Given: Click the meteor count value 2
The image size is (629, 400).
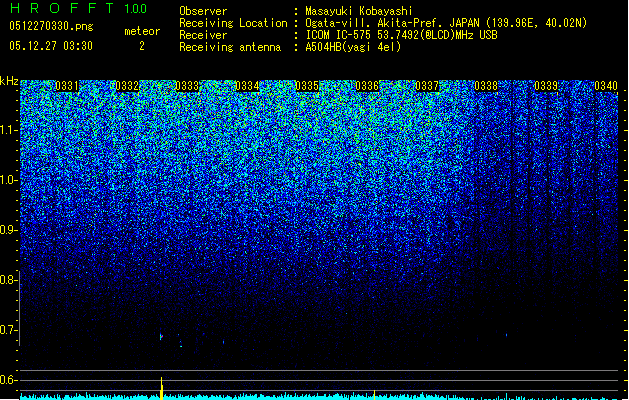Looking at the screenshot, I should [x=142, y=46].
